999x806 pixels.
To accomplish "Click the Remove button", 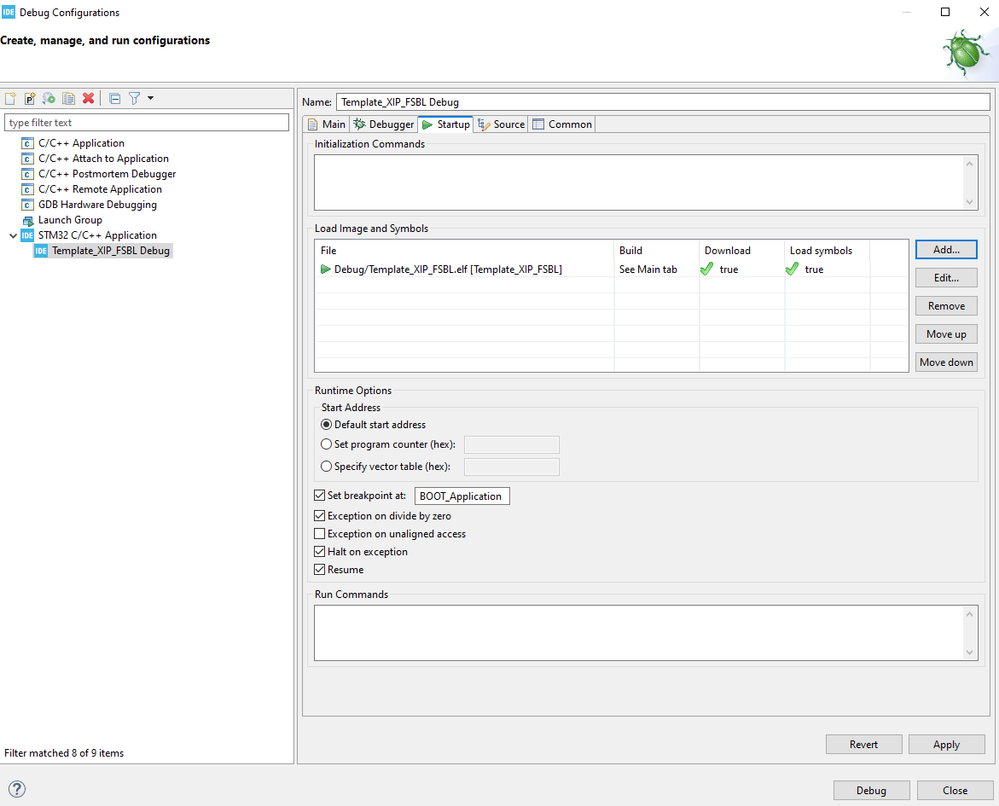I will 946,306.
